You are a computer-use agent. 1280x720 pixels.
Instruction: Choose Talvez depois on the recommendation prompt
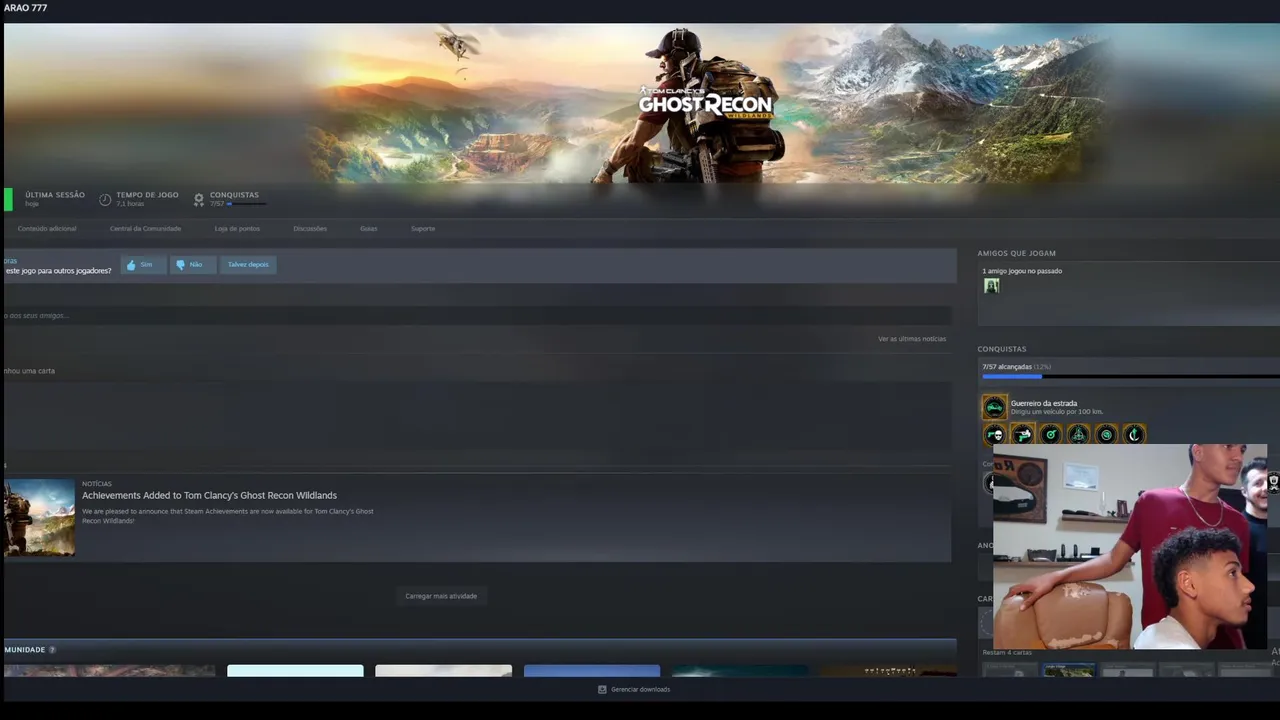pos(248,264)
